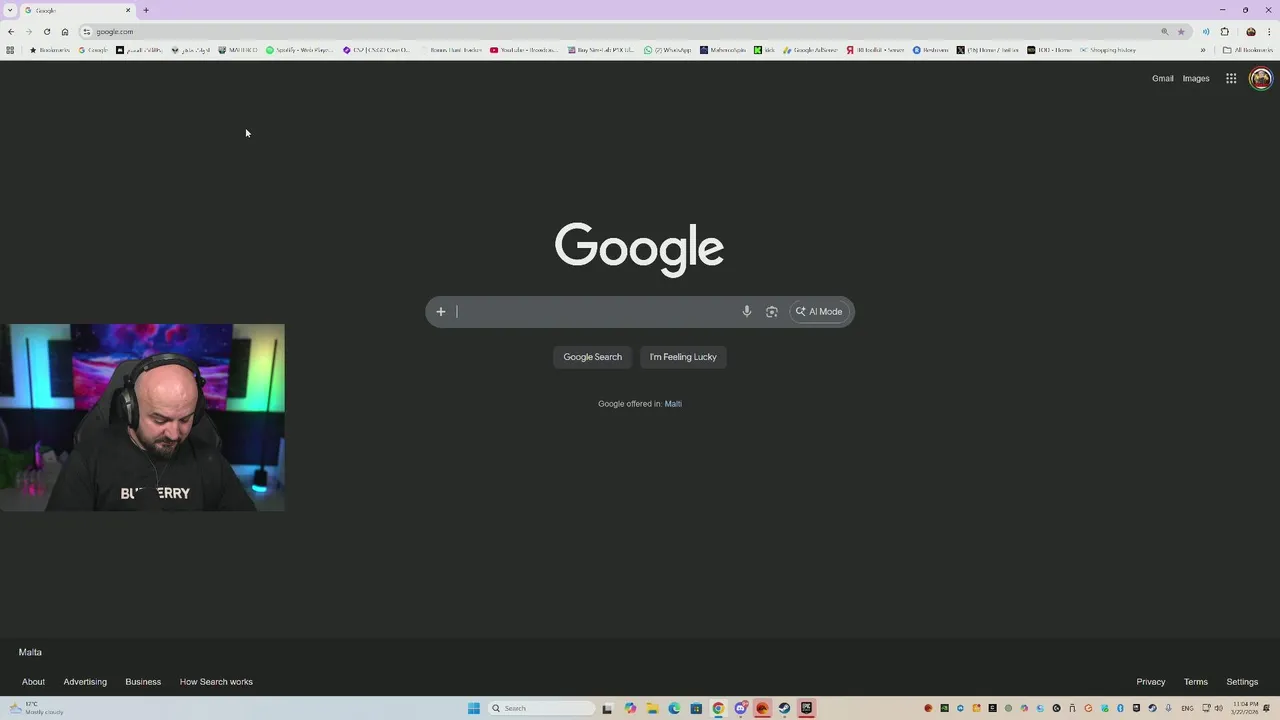Click the Google Search button
This screenshot has width=1280, height=720.
(592, 357)
